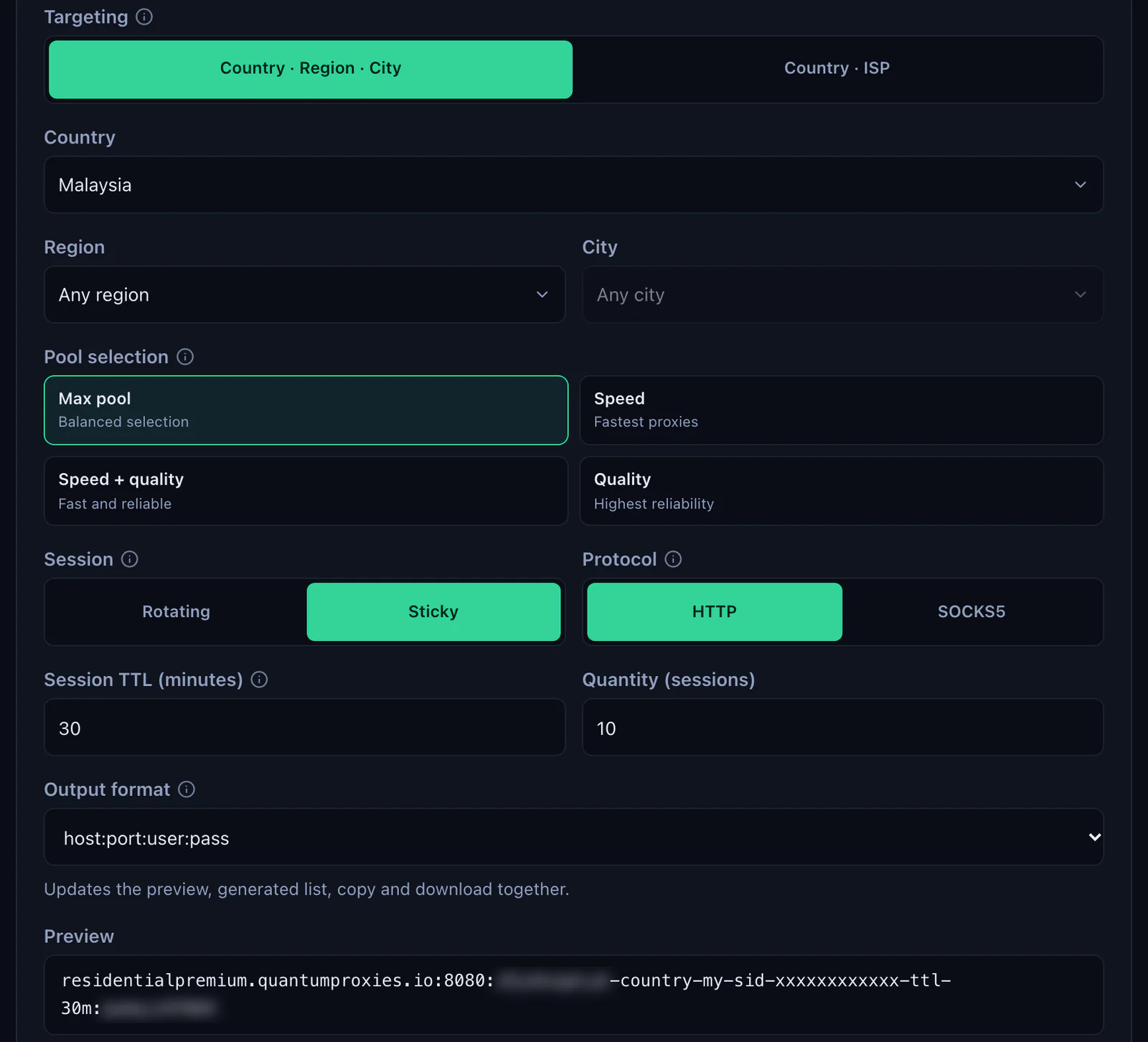Screen dimensions: 1148x1042
Task: Show the Pool selection info tooltip icon
Action: pyautogui.click(x=185, y=357)
